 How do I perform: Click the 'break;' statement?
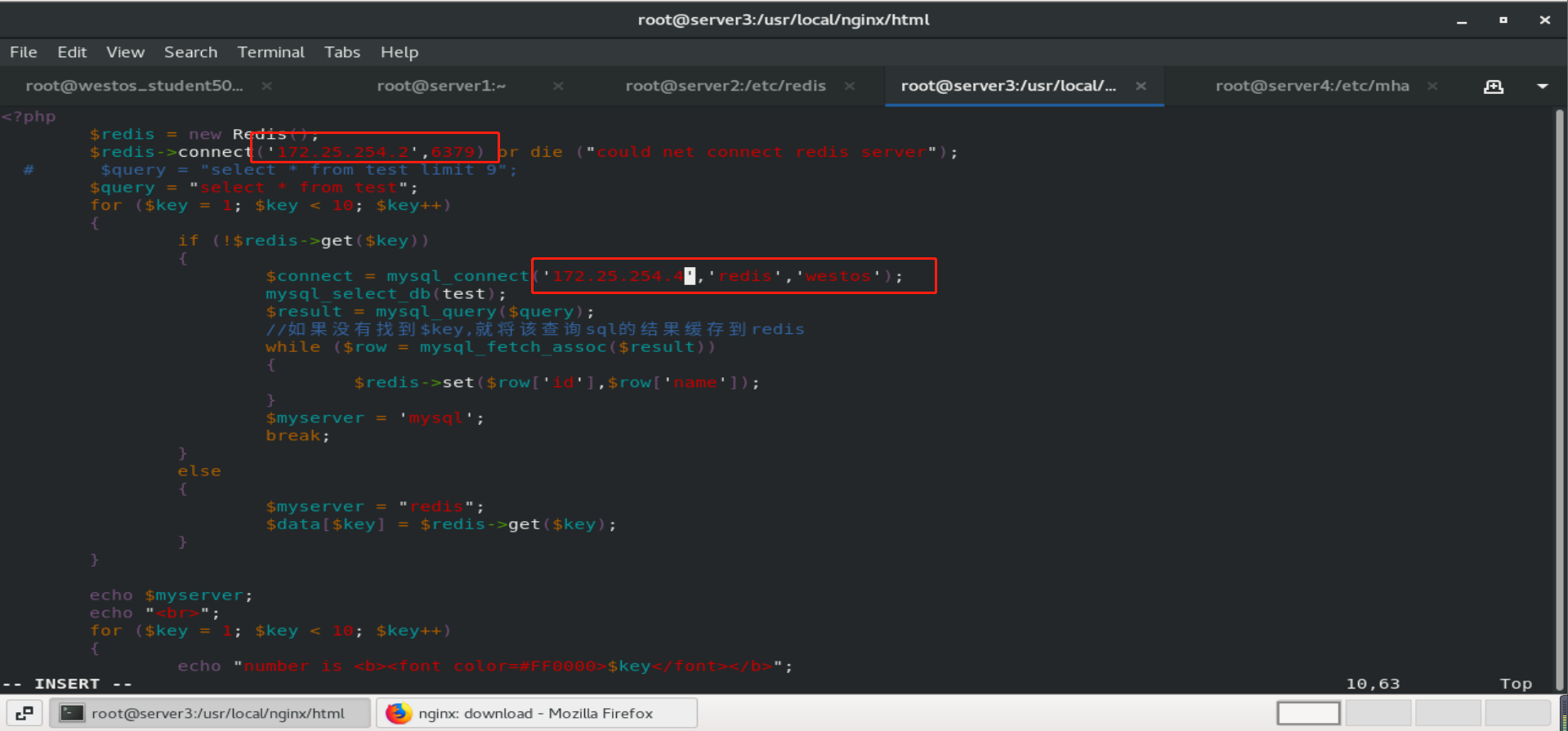tap(297, 436)
